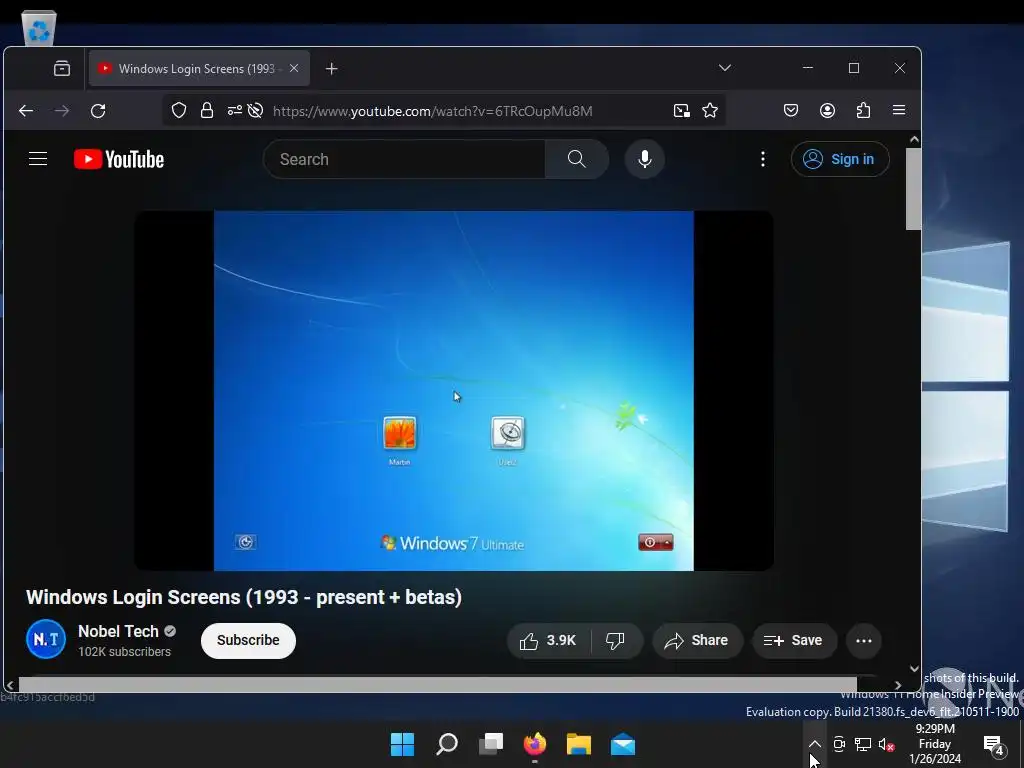Click the horizontal scrollbar thumb
This screenshot has width=1024, height=768.
[x=438, y=684]
